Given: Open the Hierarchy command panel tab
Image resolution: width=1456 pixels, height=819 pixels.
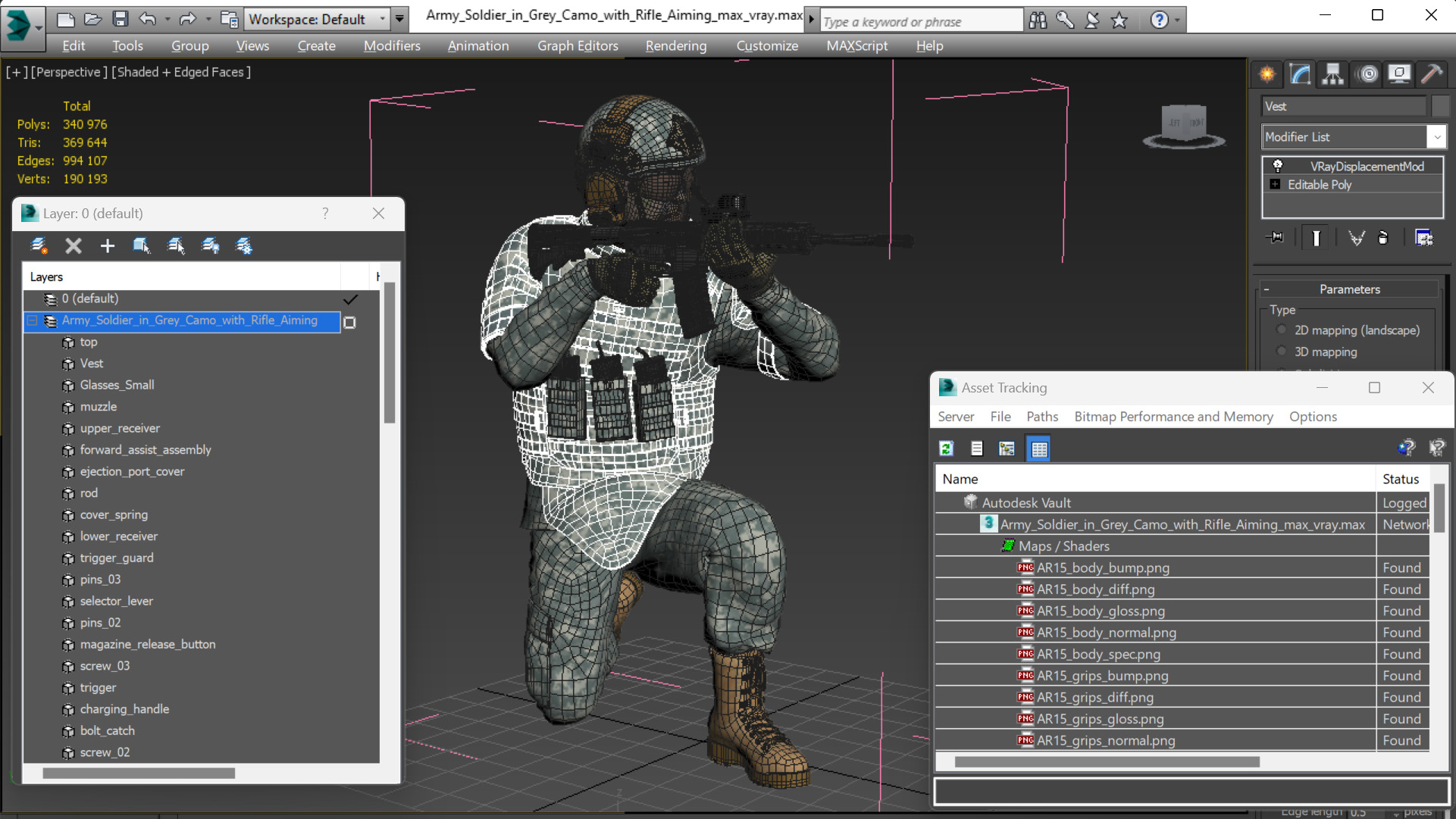Looking at the screenshot, I should (x=1332, y=73).
